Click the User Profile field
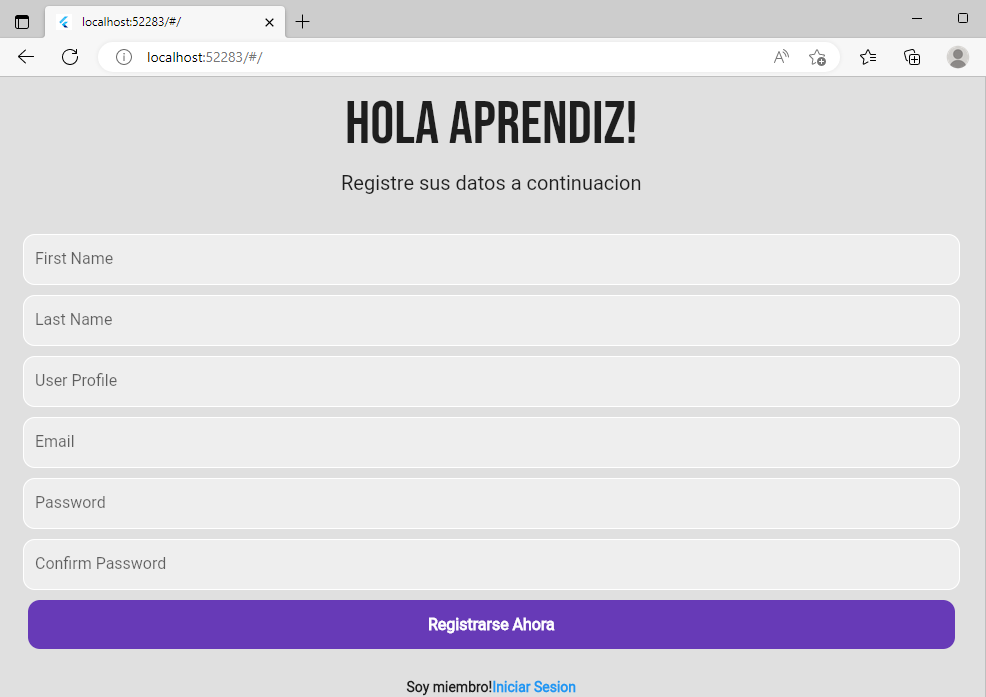Screen dimensions: 986x697 491,381
